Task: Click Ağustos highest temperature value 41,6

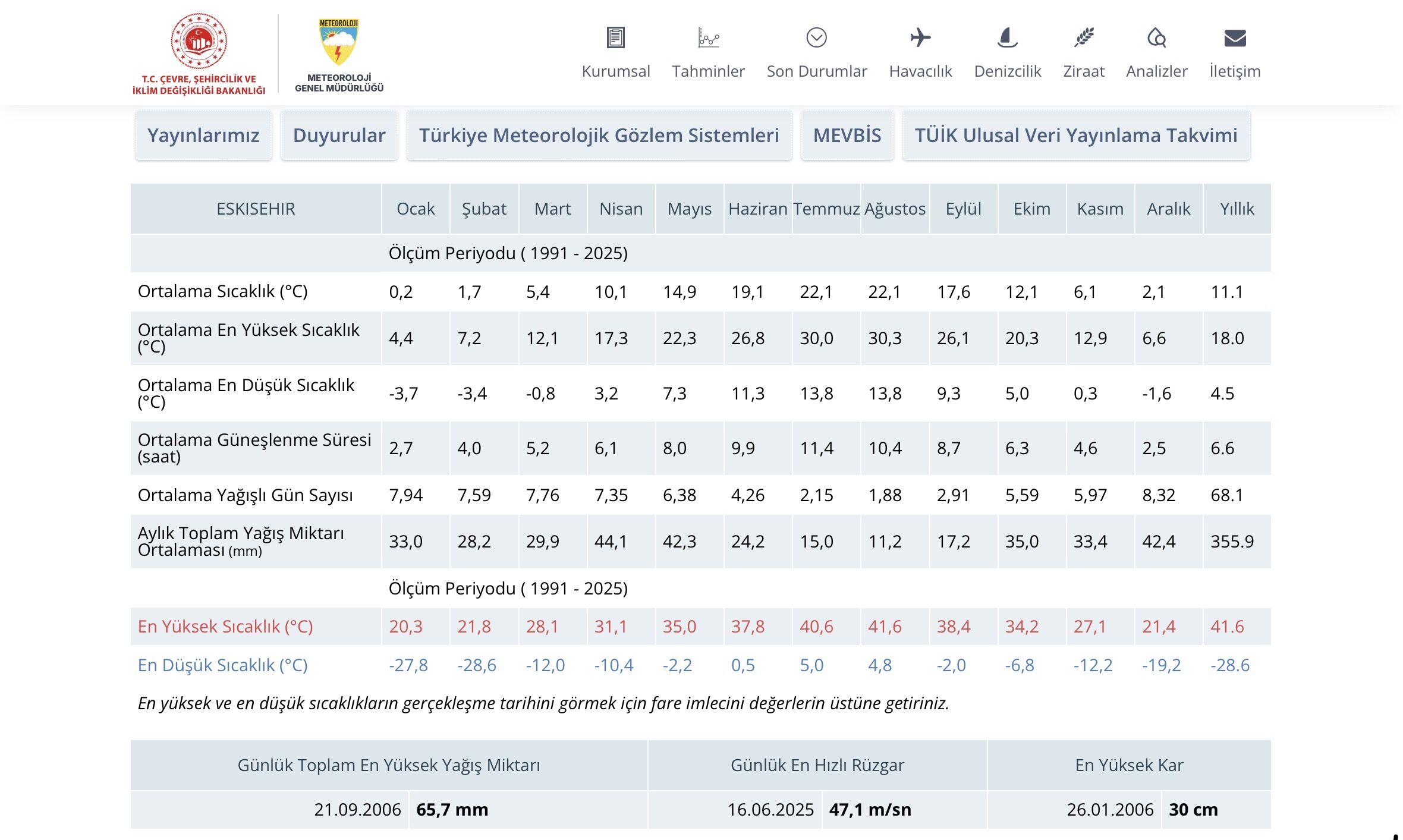Action: (885, 627)
